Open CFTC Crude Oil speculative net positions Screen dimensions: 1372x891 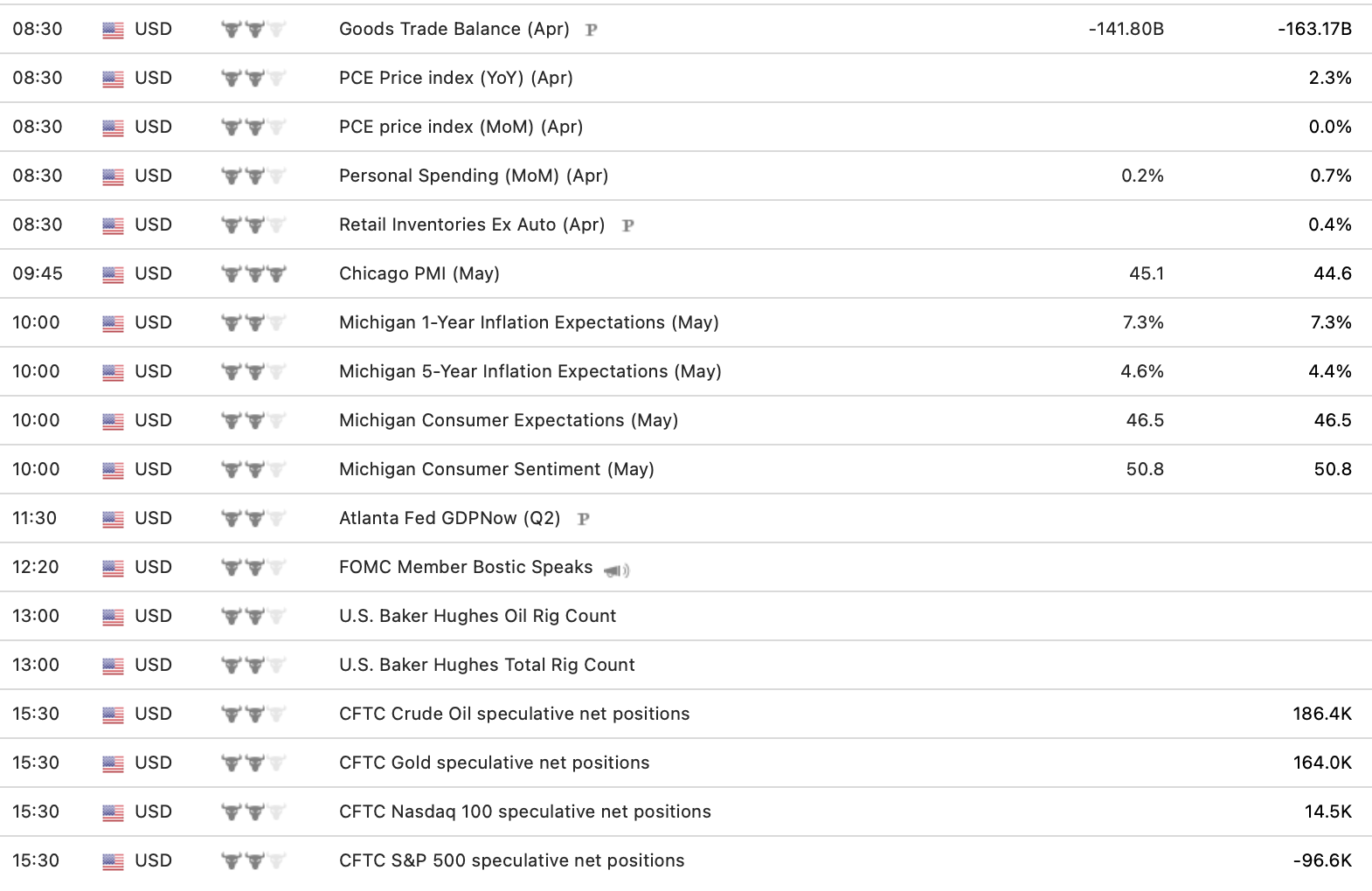pos(514,714)
